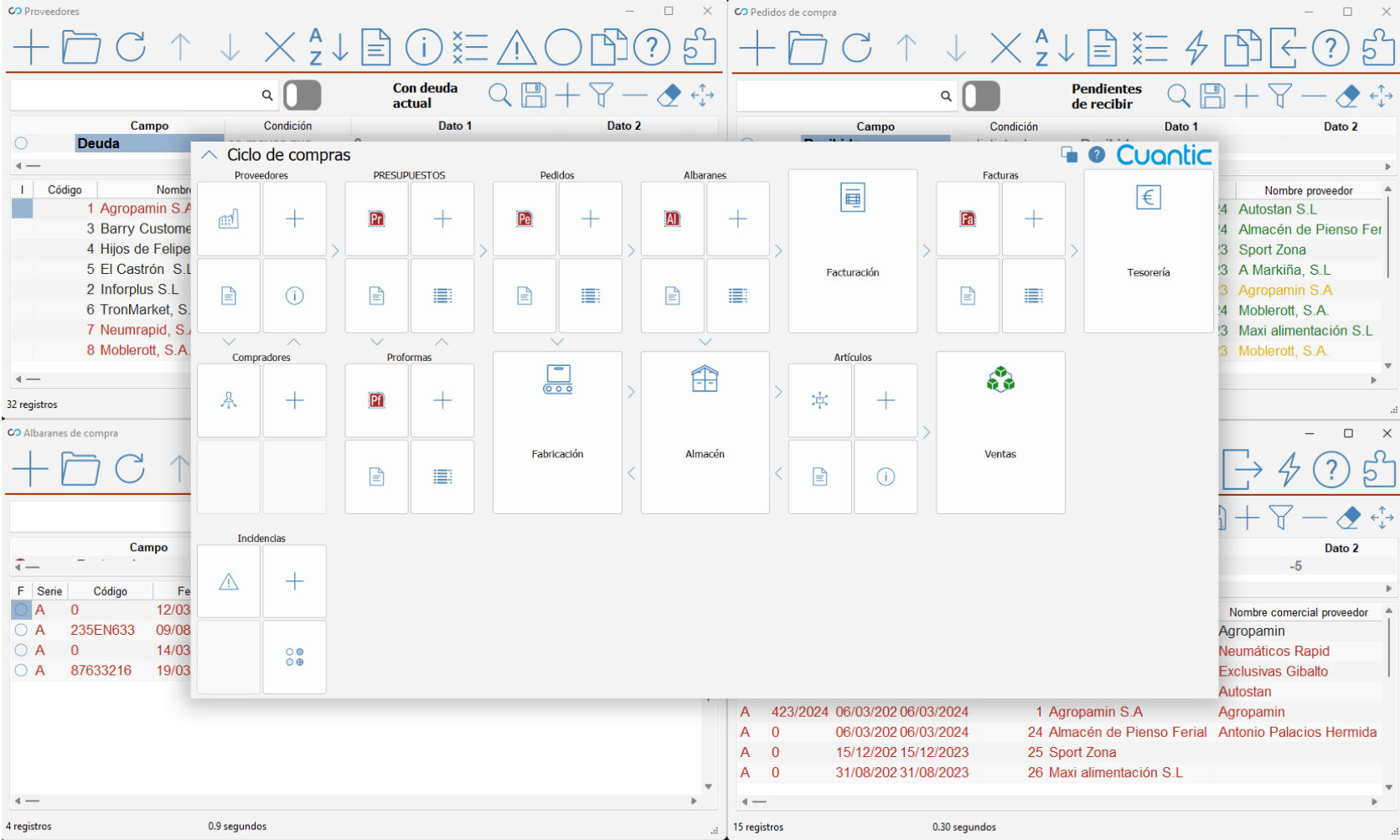The height and width of the screenshot is (840, 1400).
Task: Click the refresh icon in Proveedores toolbar
Action: 131,47
